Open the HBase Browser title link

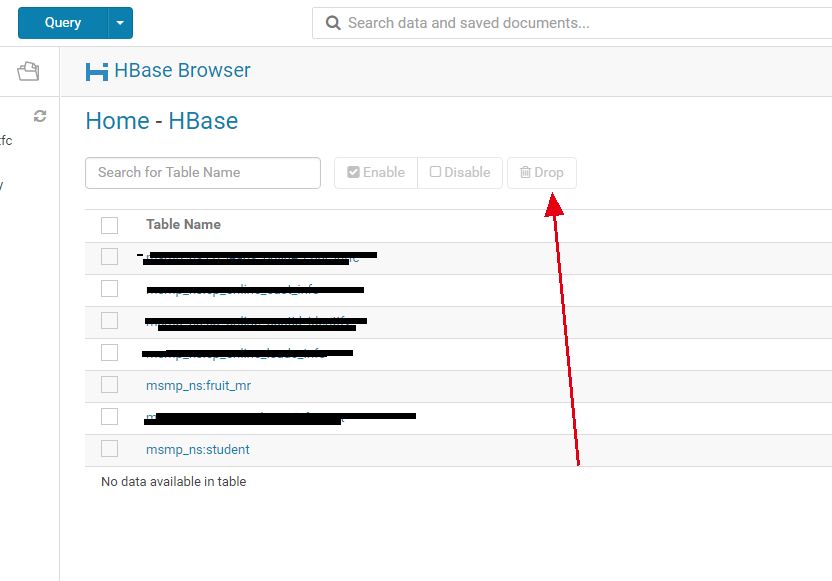[182, 70]
